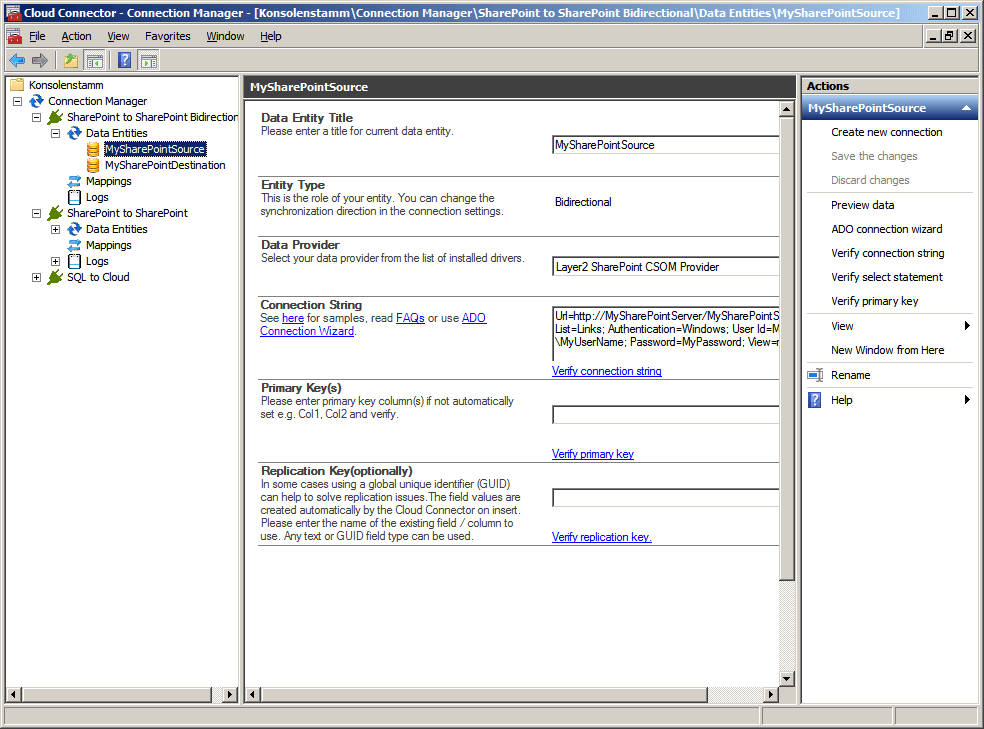Click Create new connection action
The image size is (984, 729).
[x=886, y=132]
